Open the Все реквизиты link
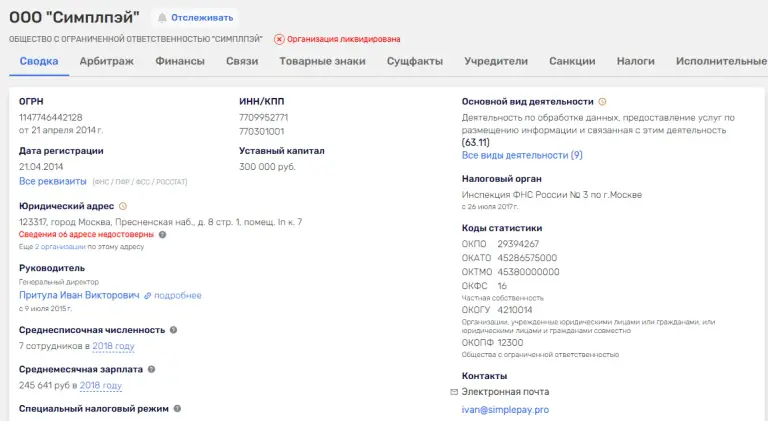The height and width of the screenshot is (421, 768). [x=52, y=181]
